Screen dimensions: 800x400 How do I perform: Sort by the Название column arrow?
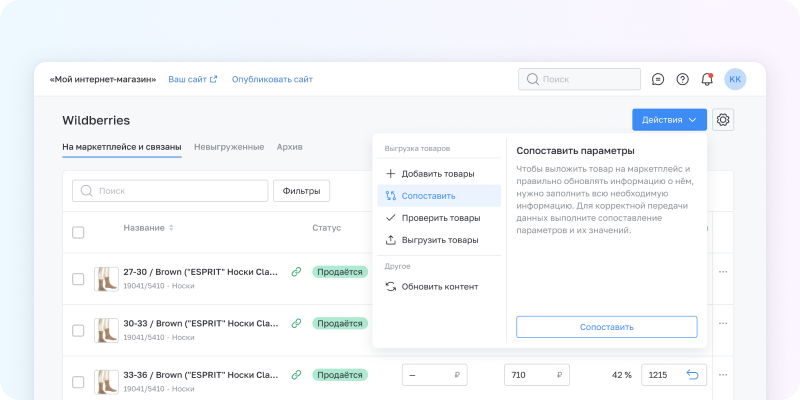[x=171, y=228]
